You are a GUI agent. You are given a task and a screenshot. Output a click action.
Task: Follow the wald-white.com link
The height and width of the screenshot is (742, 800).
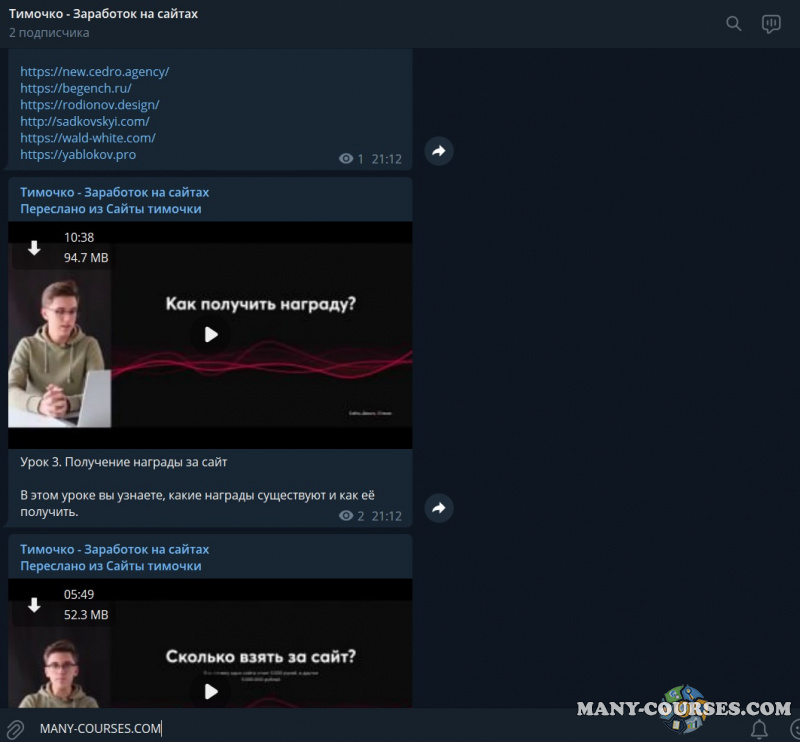[88, 138]
